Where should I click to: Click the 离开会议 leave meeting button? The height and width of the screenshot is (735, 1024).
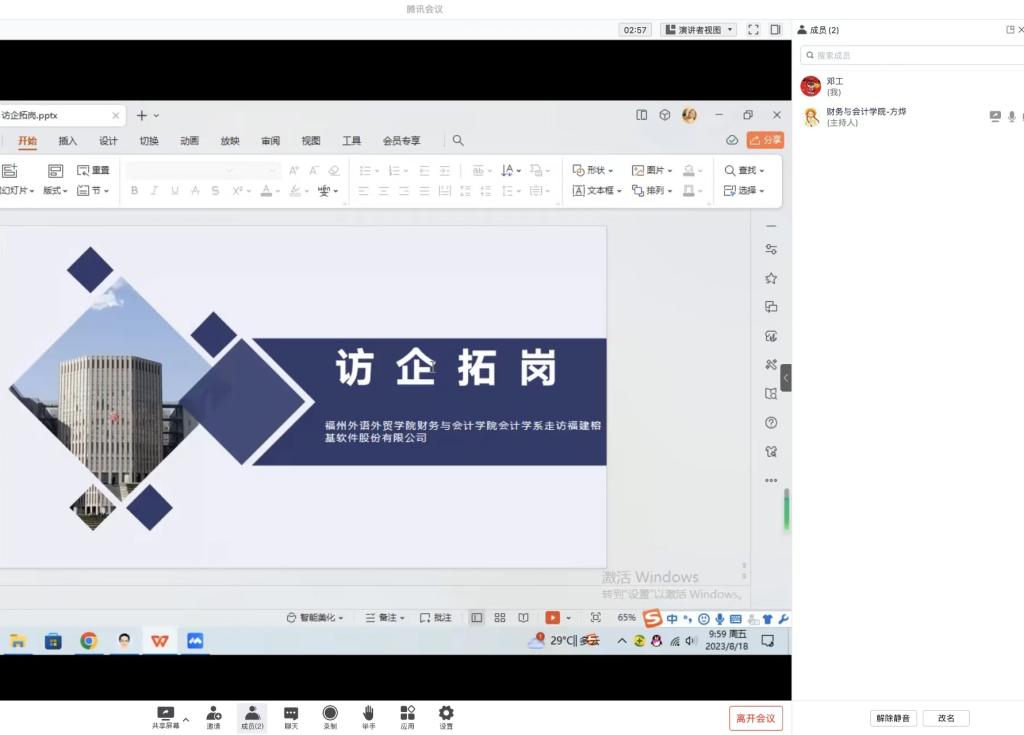coord(755,718)
